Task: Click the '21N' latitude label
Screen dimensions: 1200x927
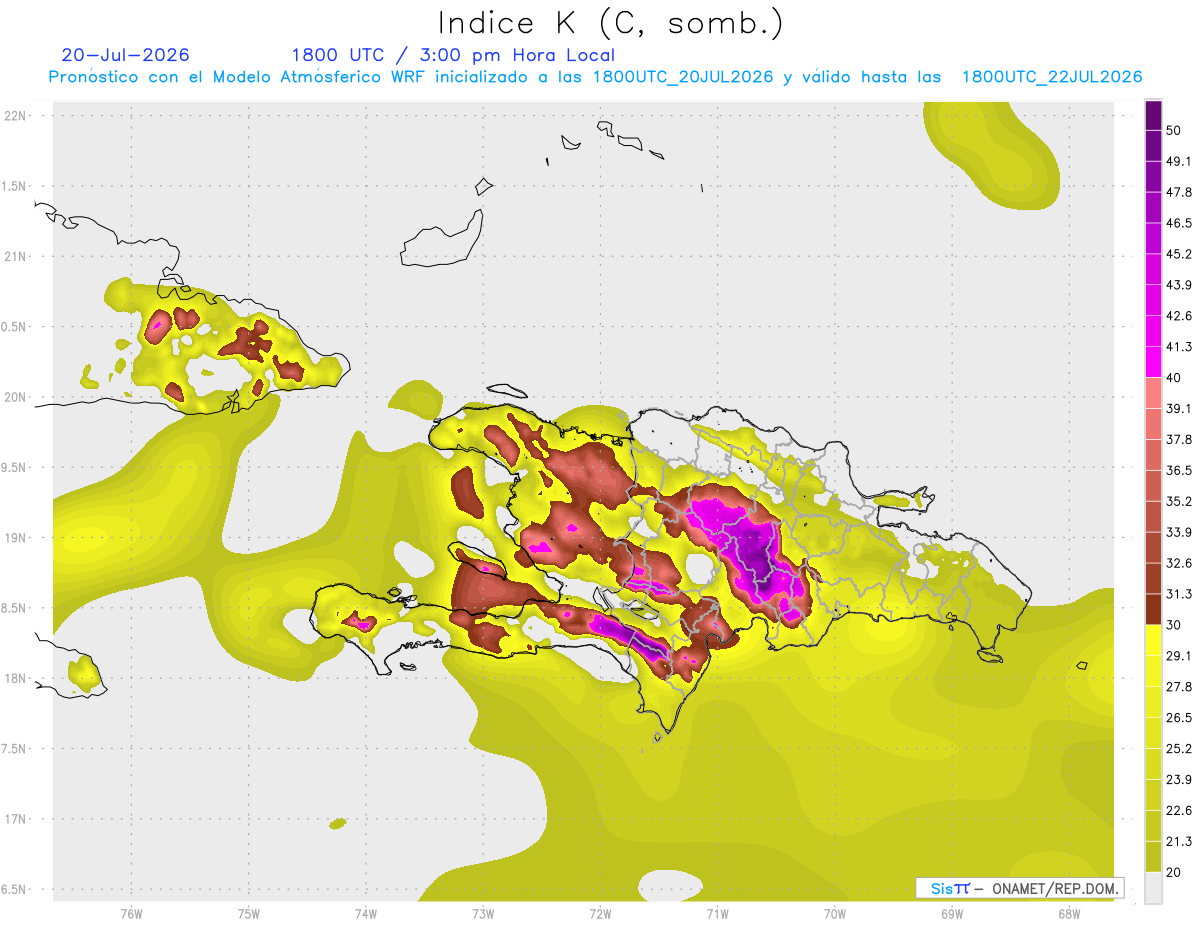Action: (x=16, y=256)
